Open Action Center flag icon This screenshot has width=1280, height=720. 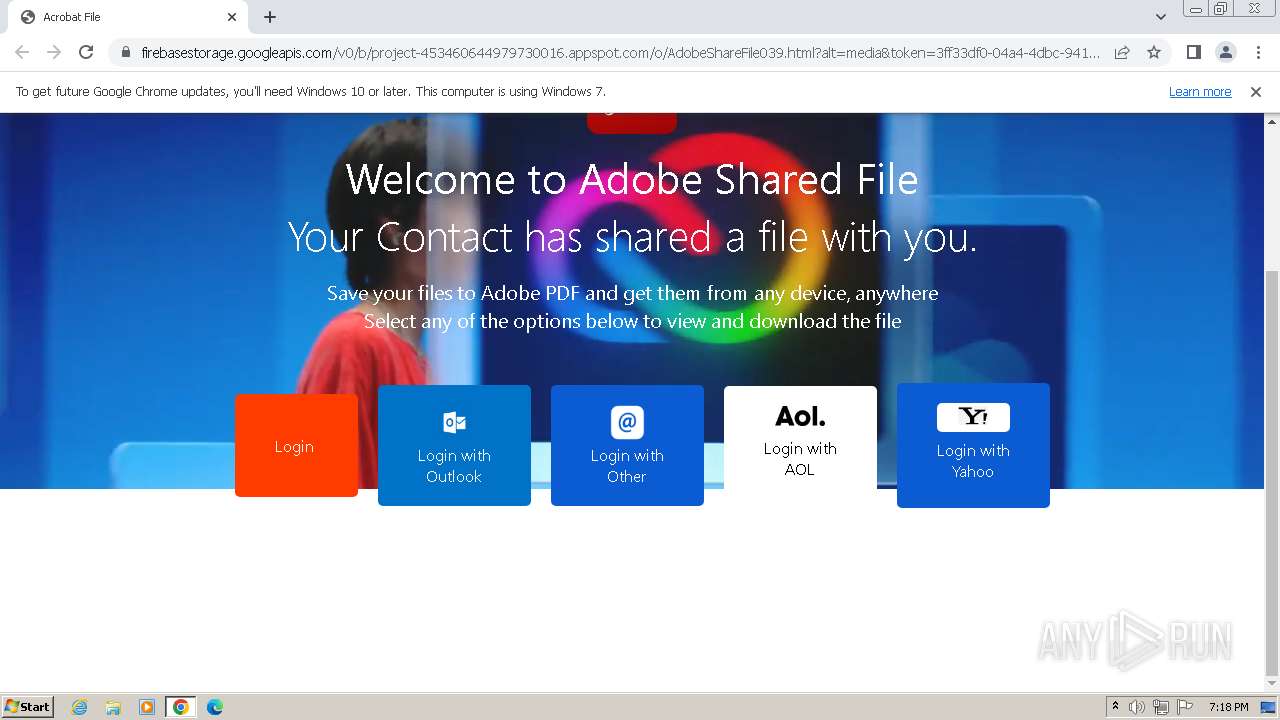tap(1185, 707)
